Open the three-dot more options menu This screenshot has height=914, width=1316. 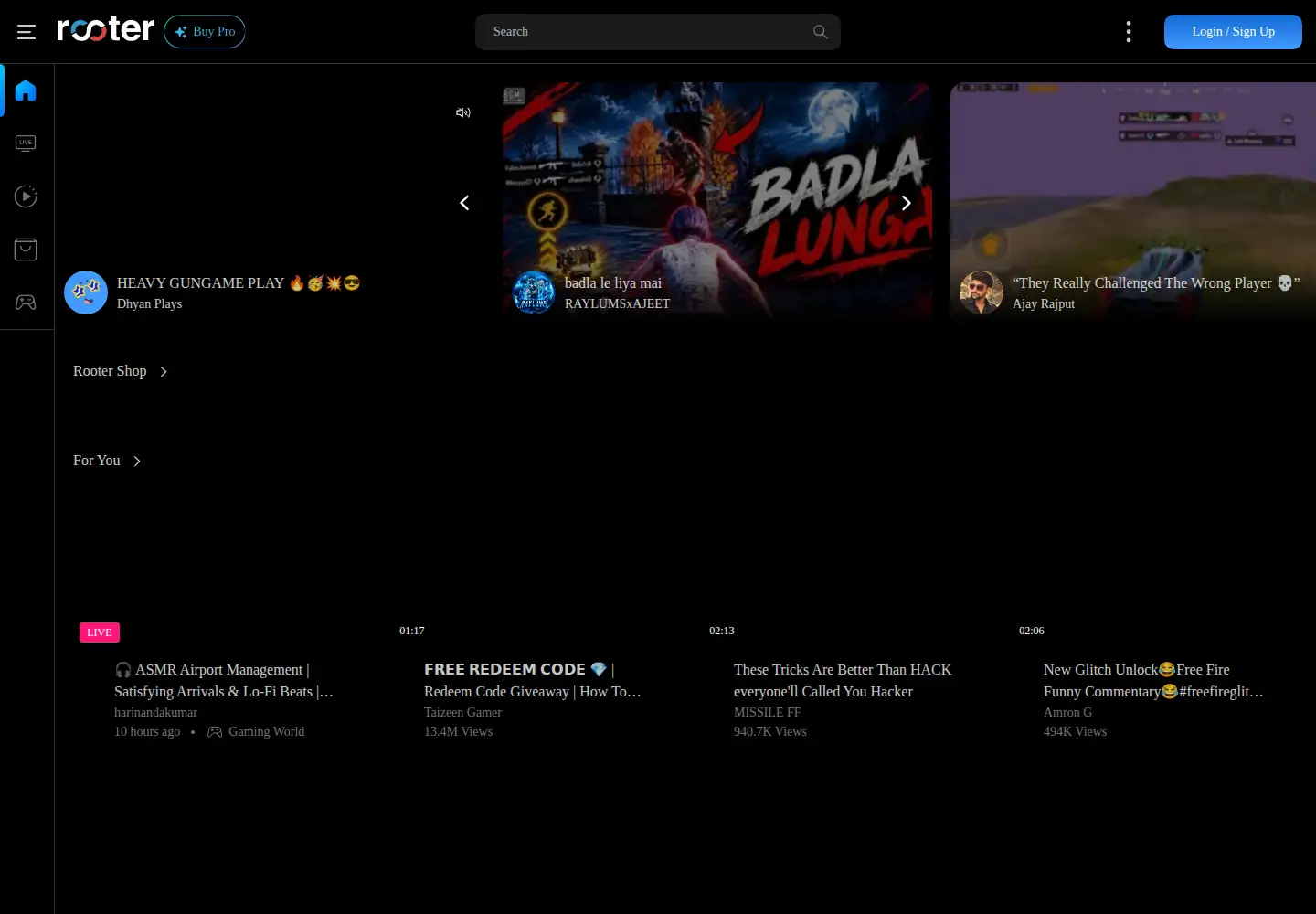pos(1129,32)
